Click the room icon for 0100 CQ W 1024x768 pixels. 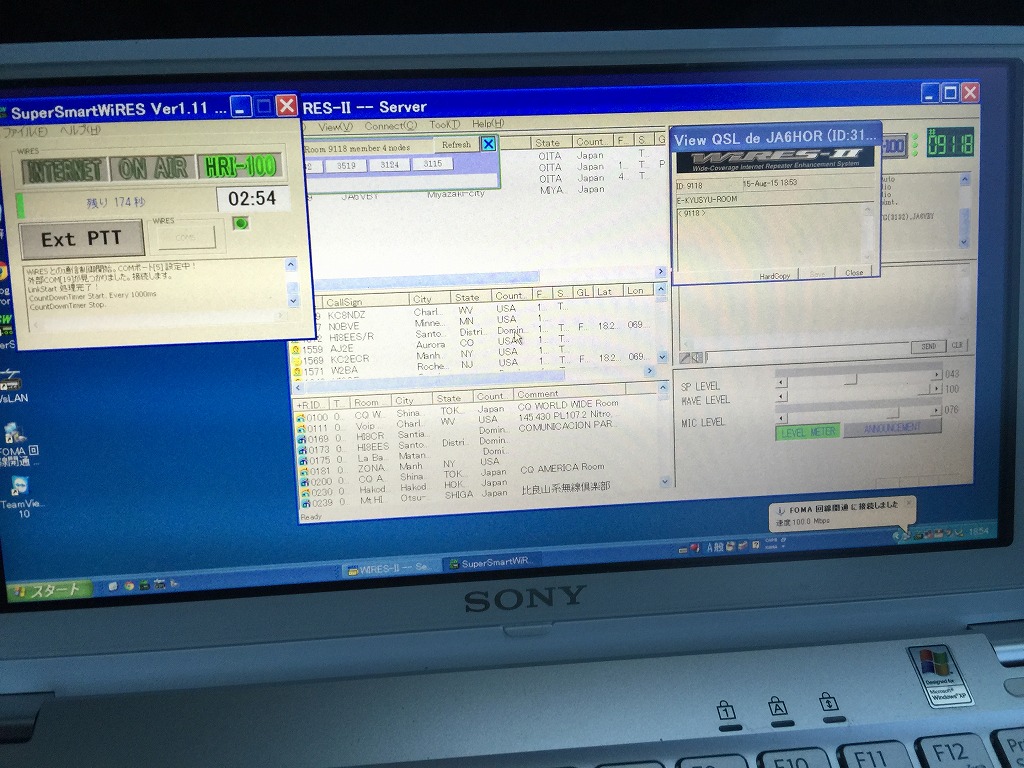(x=301, y=417)
